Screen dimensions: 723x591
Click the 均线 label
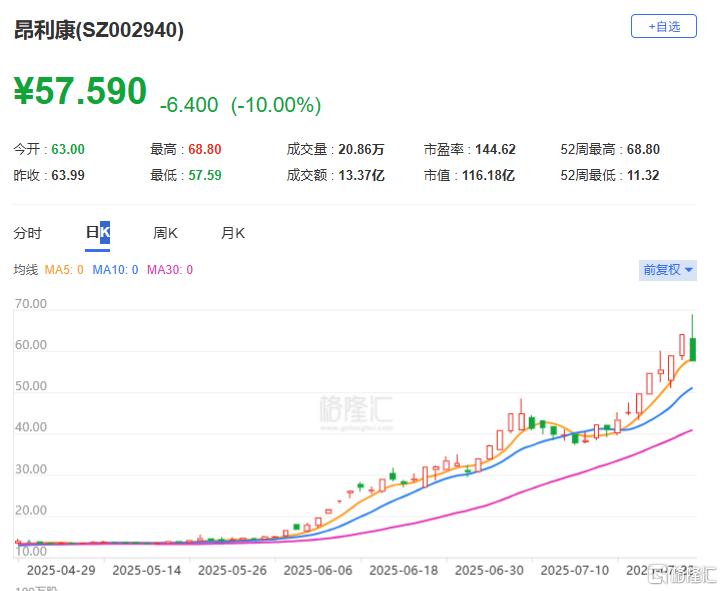[25, 270]
